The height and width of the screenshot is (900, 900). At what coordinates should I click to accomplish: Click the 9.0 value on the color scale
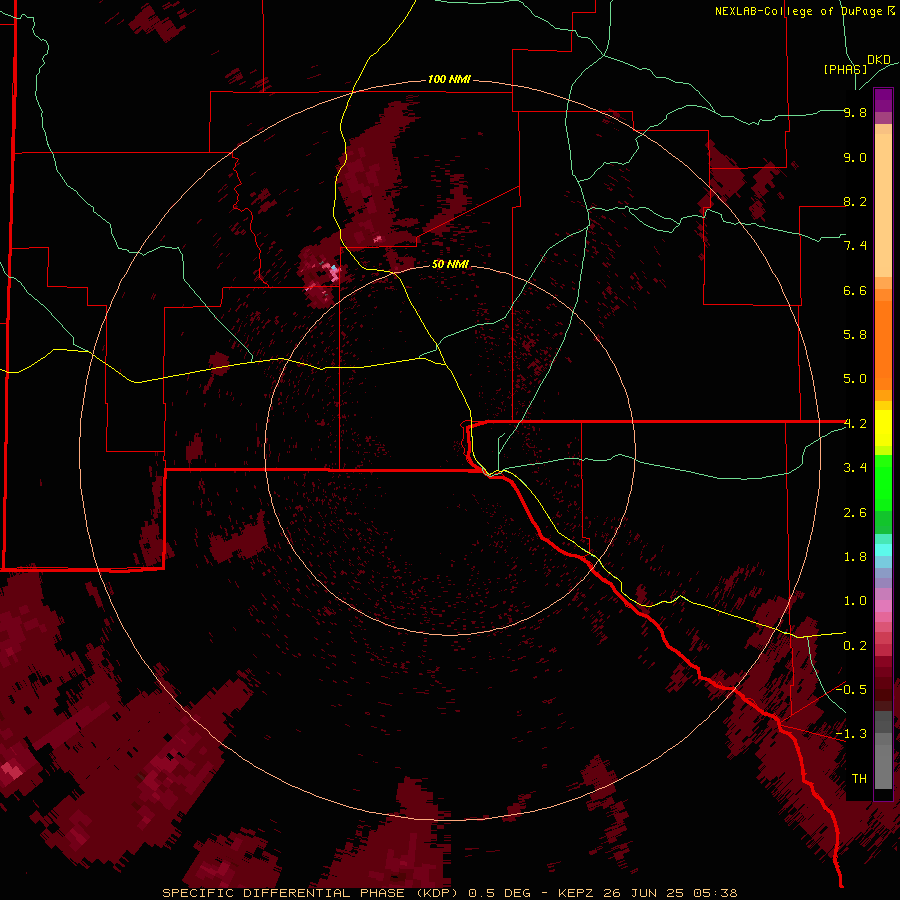point(855,157)
